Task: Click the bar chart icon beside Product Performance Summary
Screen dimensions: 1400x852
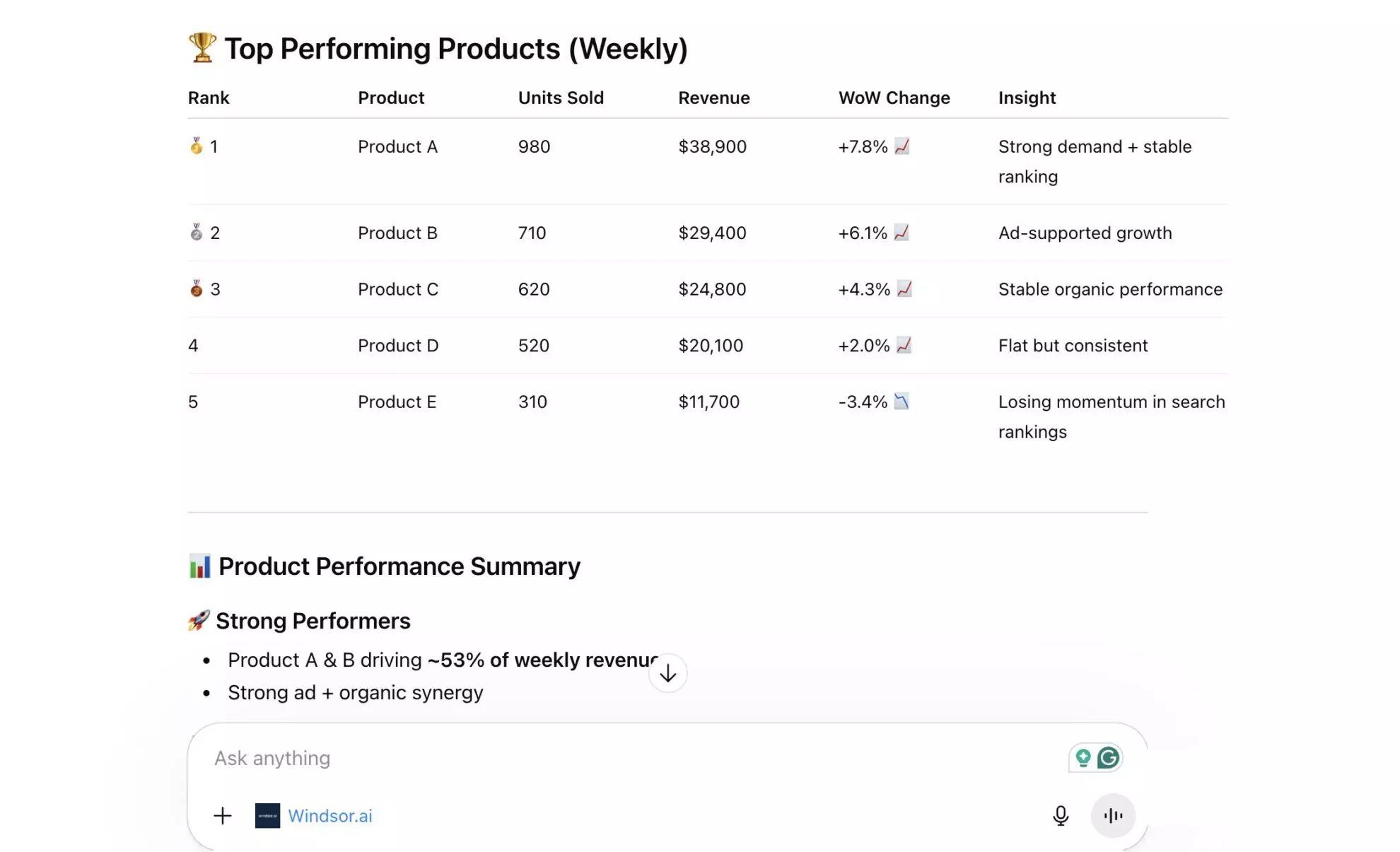Action: (x=200, y=566)
